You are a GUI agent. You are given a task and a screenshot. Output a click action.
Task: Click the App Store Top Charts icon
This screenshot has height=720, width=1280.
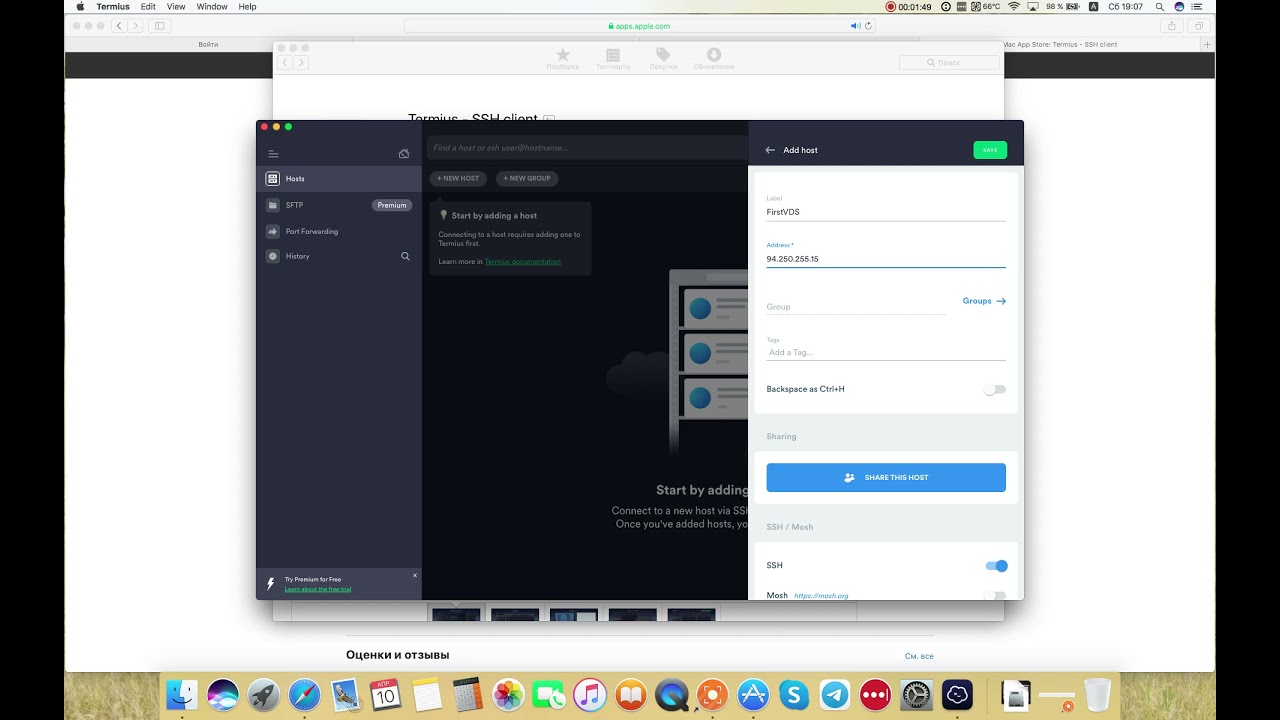613,59
